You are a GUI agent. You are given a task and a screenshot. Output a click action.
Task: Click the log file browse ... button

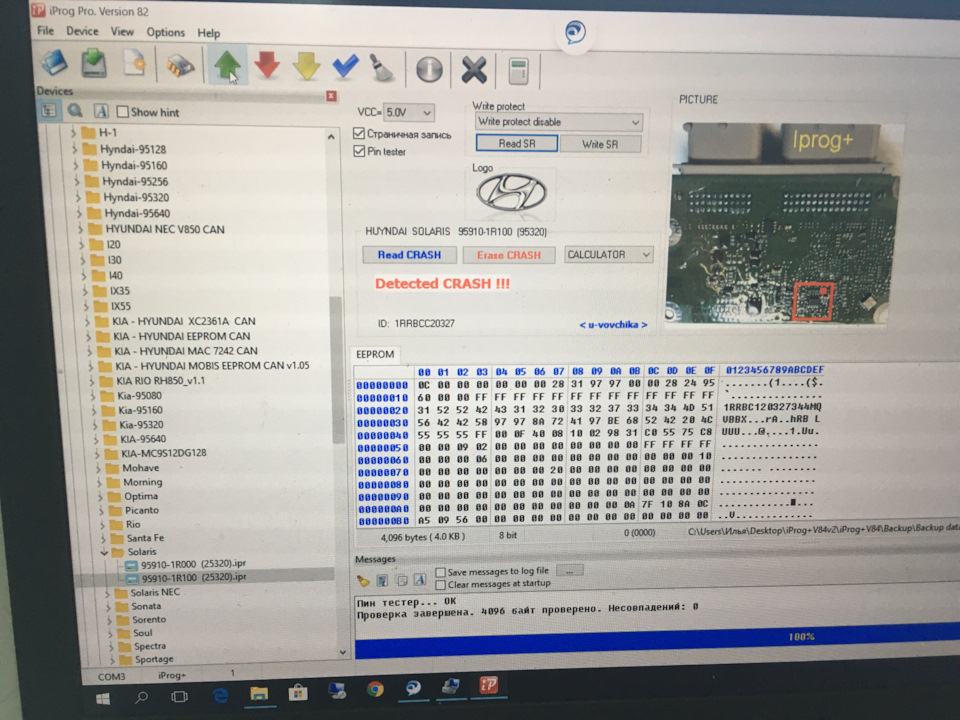pyautogui.click(x=569, y=571)
